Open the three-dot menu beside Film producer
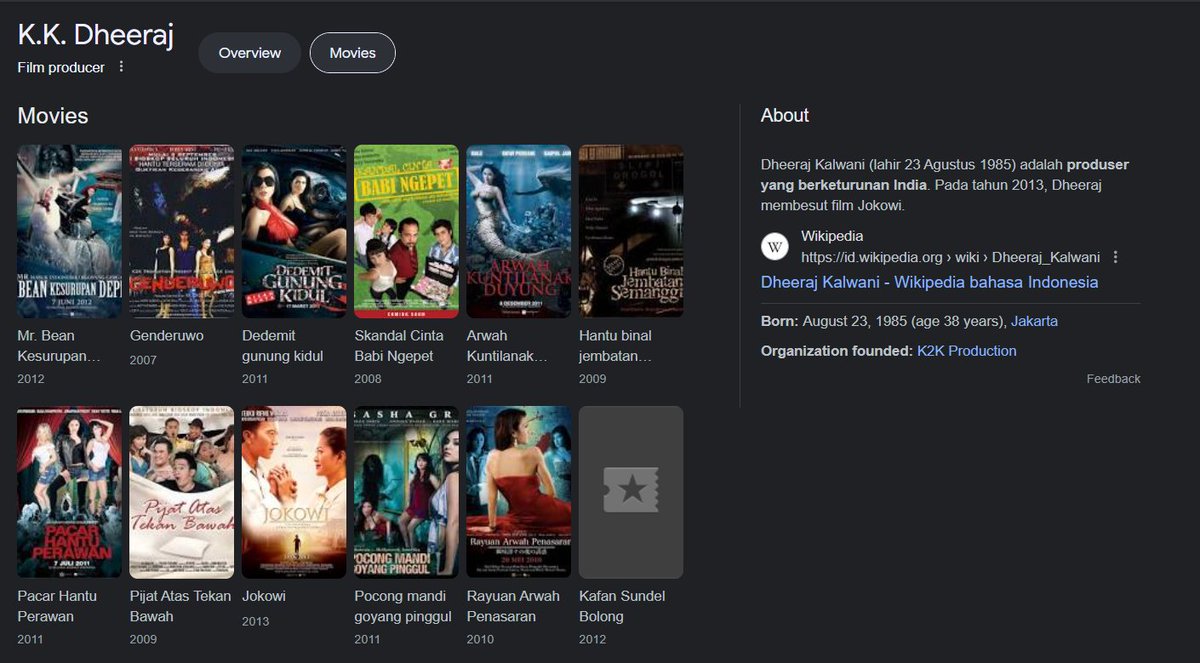 point(122,67)
